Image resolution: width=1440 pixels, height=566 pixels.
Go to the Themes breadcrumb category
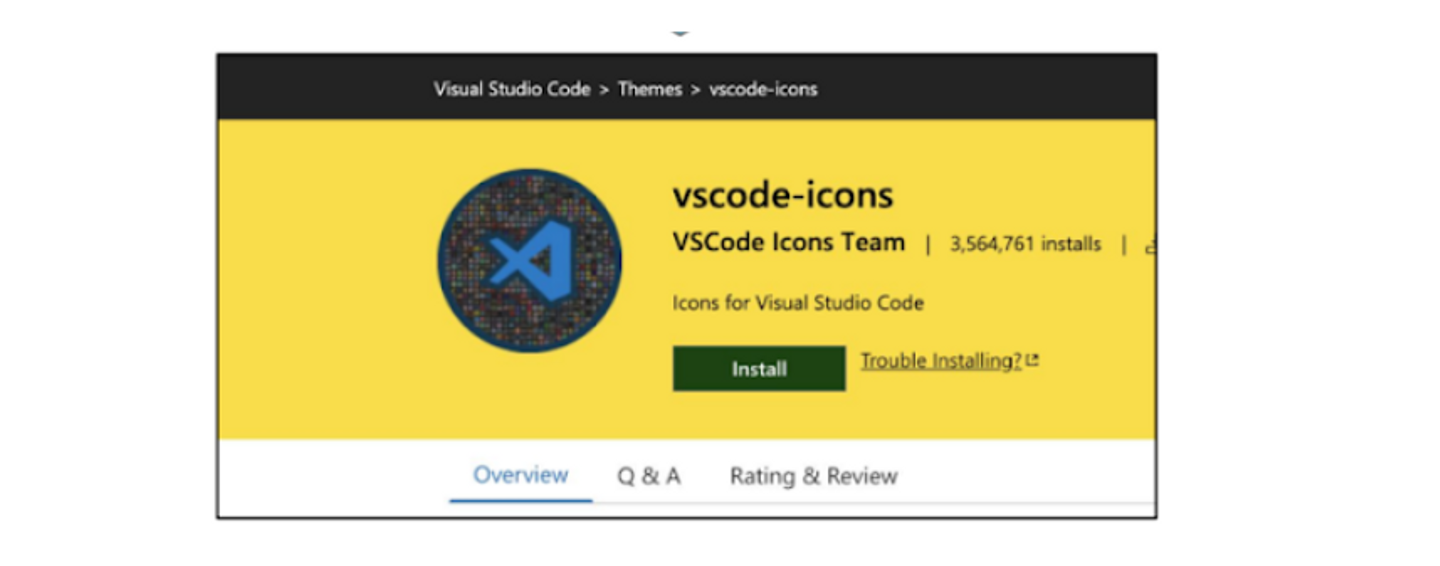tap(649, 89)
